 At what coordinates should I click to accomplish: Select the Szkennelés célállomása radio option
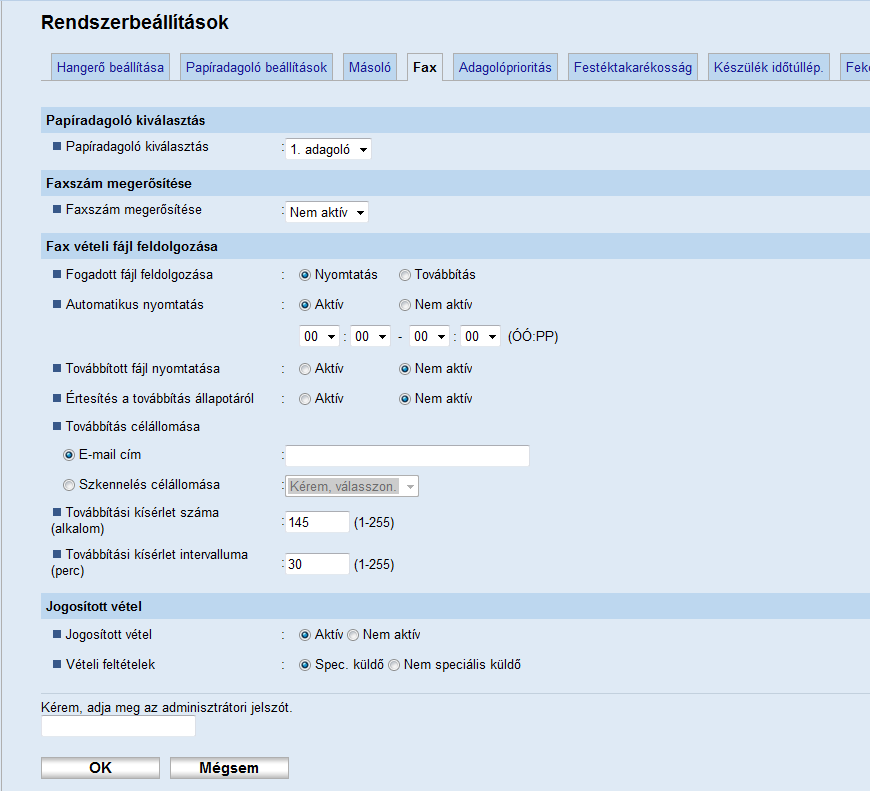(69, 485)
